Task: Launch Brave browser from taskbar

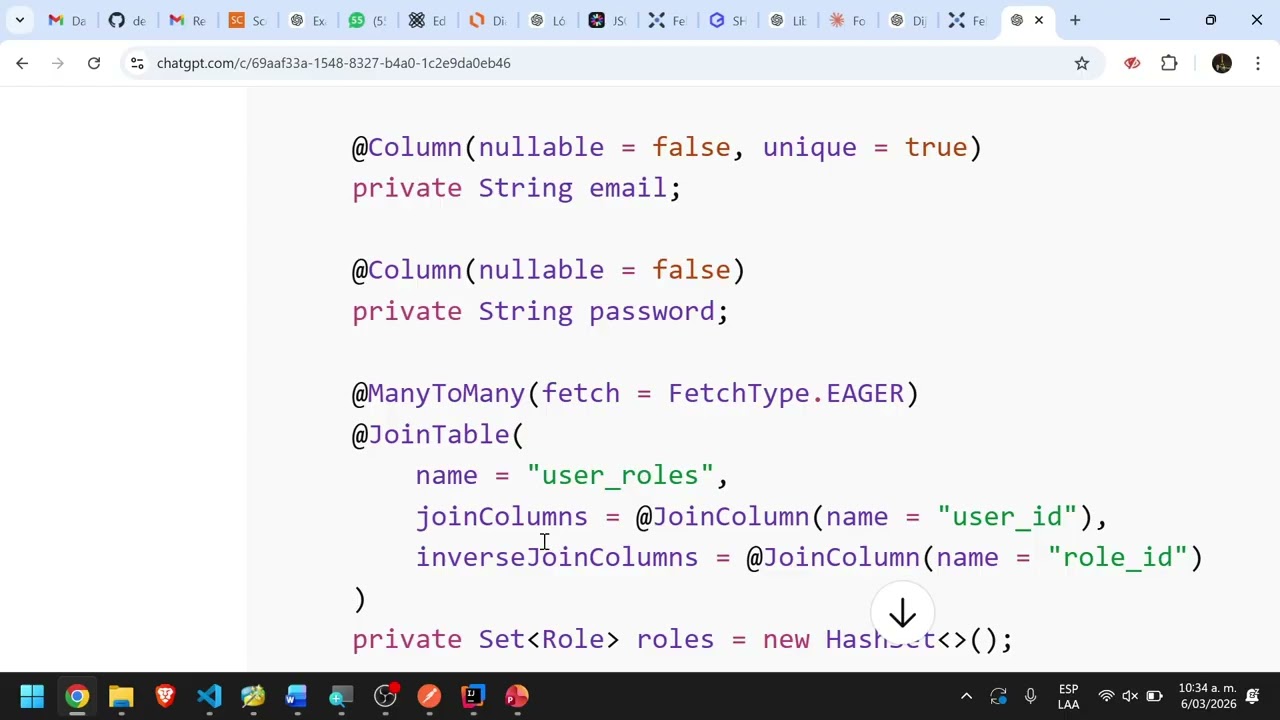Action: [x=165, y=696]
